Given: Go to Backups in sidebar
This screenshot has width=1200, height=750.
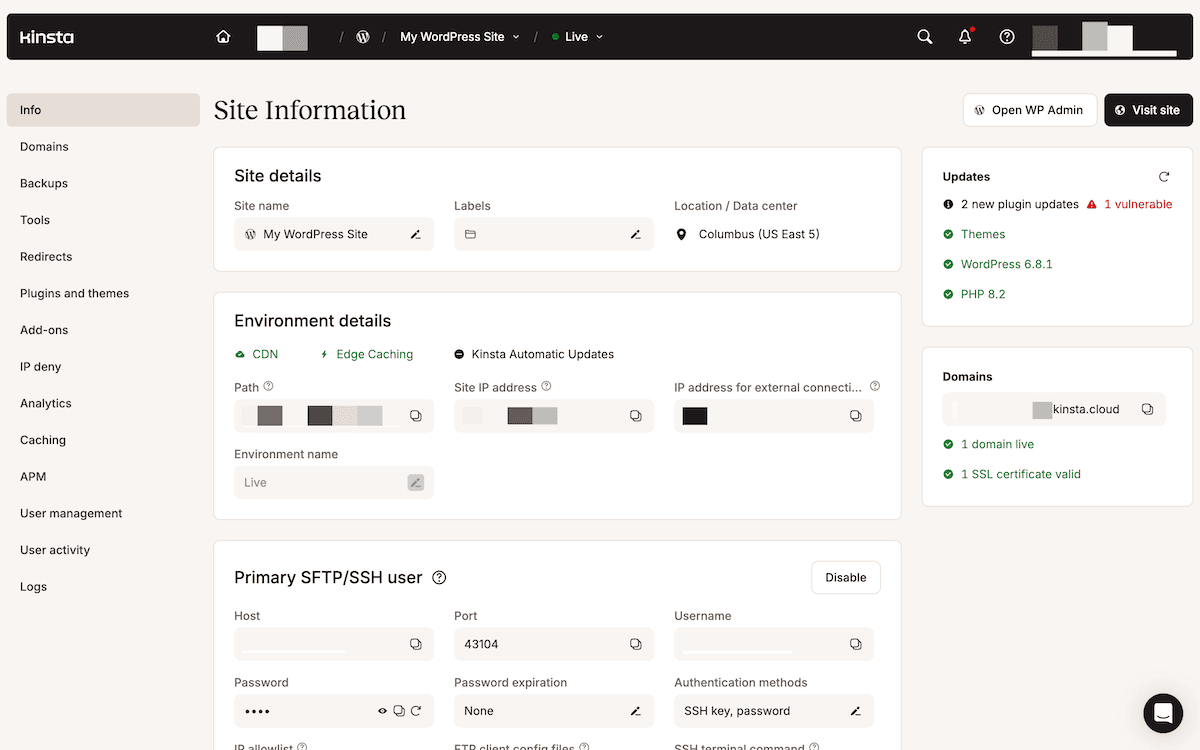Looking at the screenshot, I should tap(44, 183).
